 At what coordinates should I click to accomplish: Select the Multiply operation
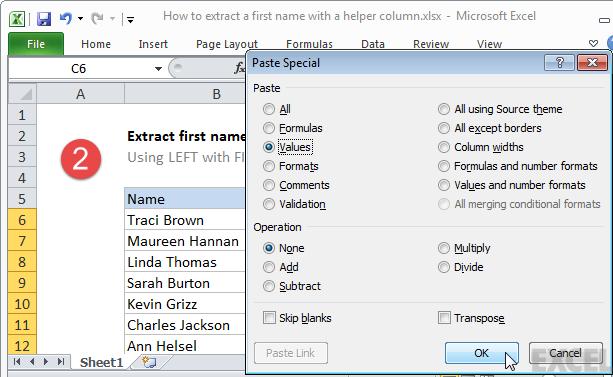click(444, 248)
